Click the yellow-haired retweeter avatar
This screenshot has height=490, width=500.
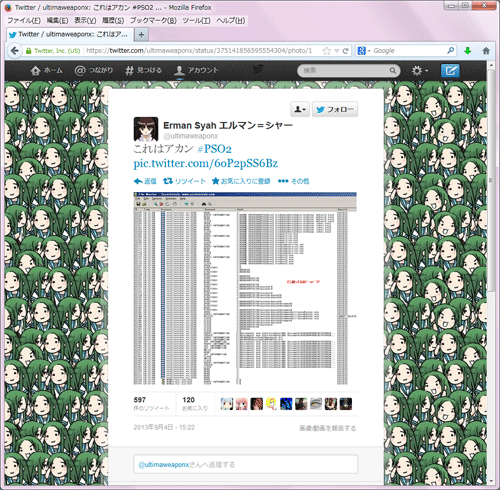coord(271,404)
